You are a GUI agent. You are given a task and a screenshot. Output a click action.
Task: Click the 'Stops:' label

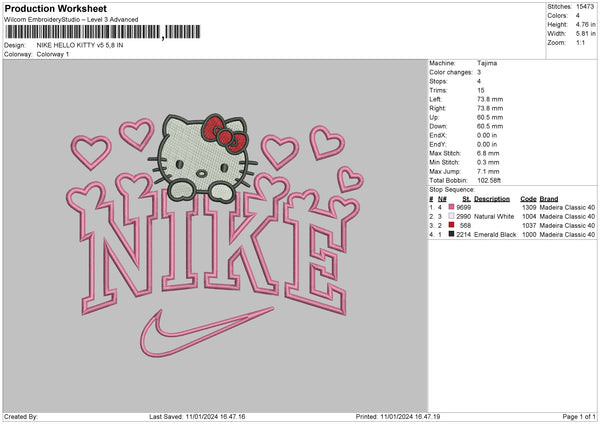[438, 81]
